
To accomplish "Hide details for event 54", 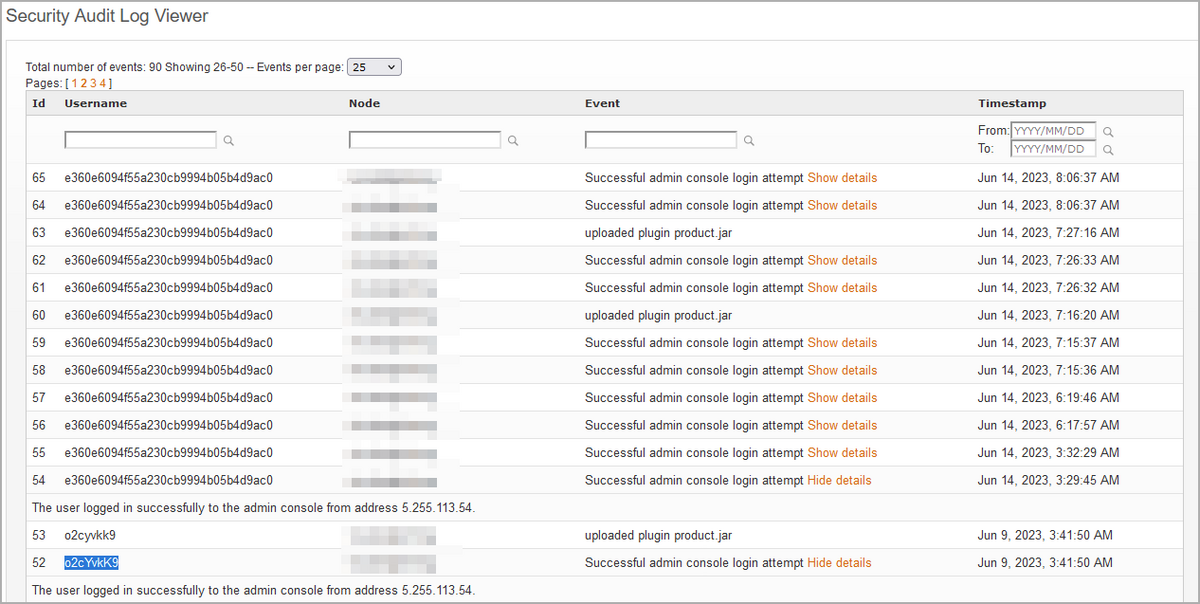I will 839,479.
